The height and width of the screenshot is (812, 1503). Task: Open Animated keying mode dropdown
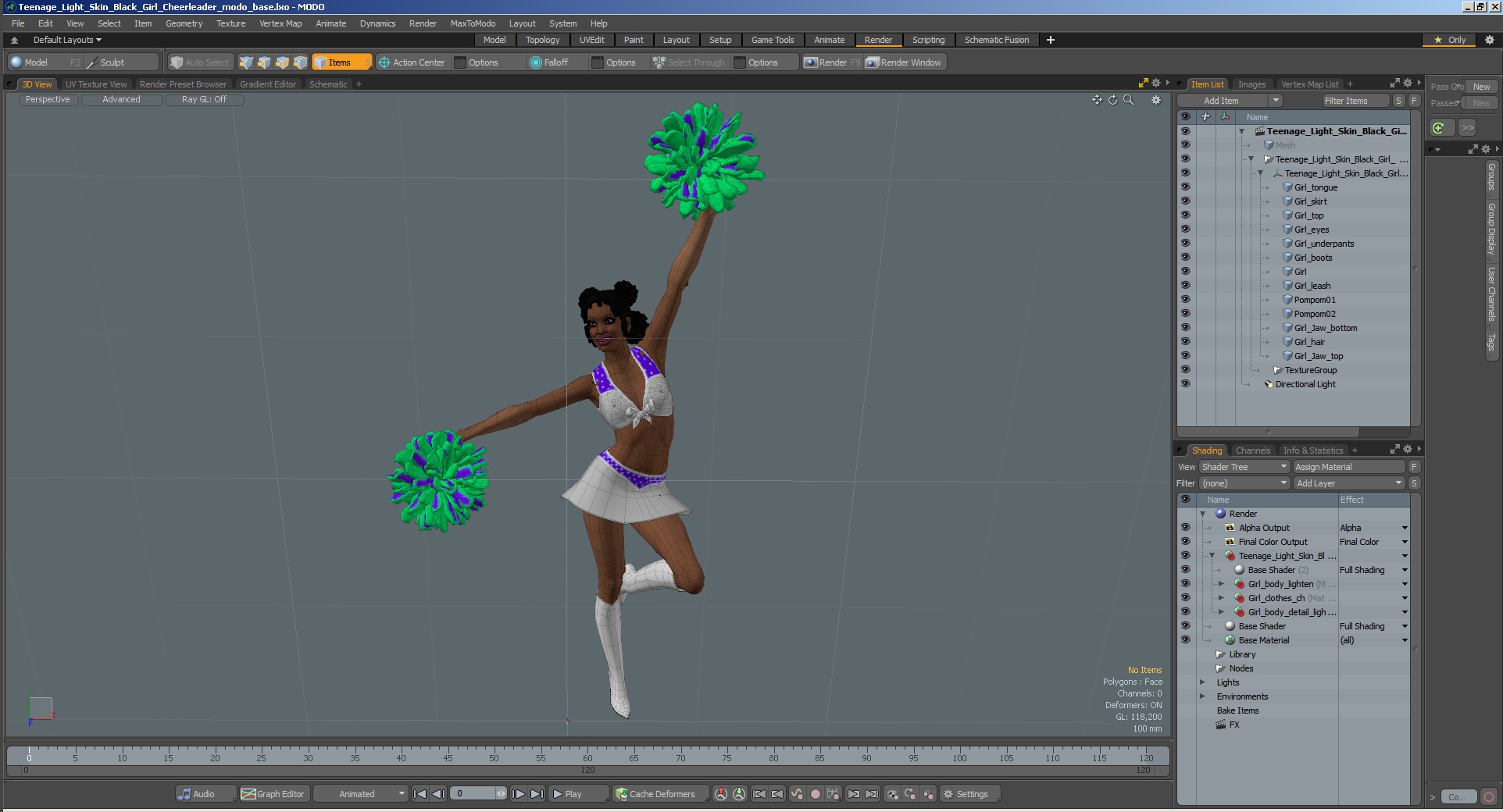click(362, 794)
